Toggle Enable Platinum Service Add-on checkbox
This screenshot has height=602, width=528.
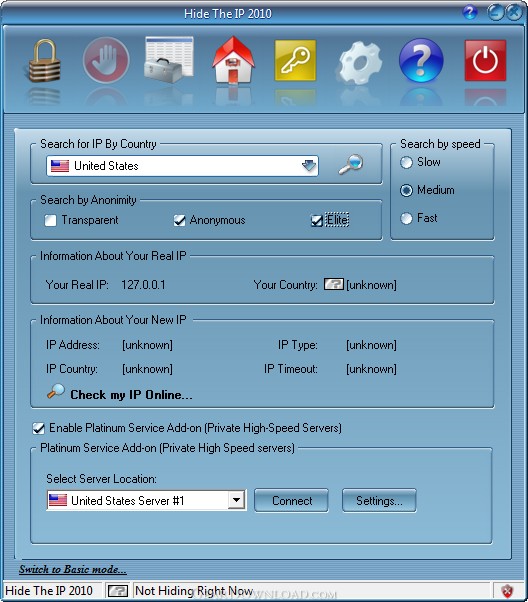click(38, 428)
